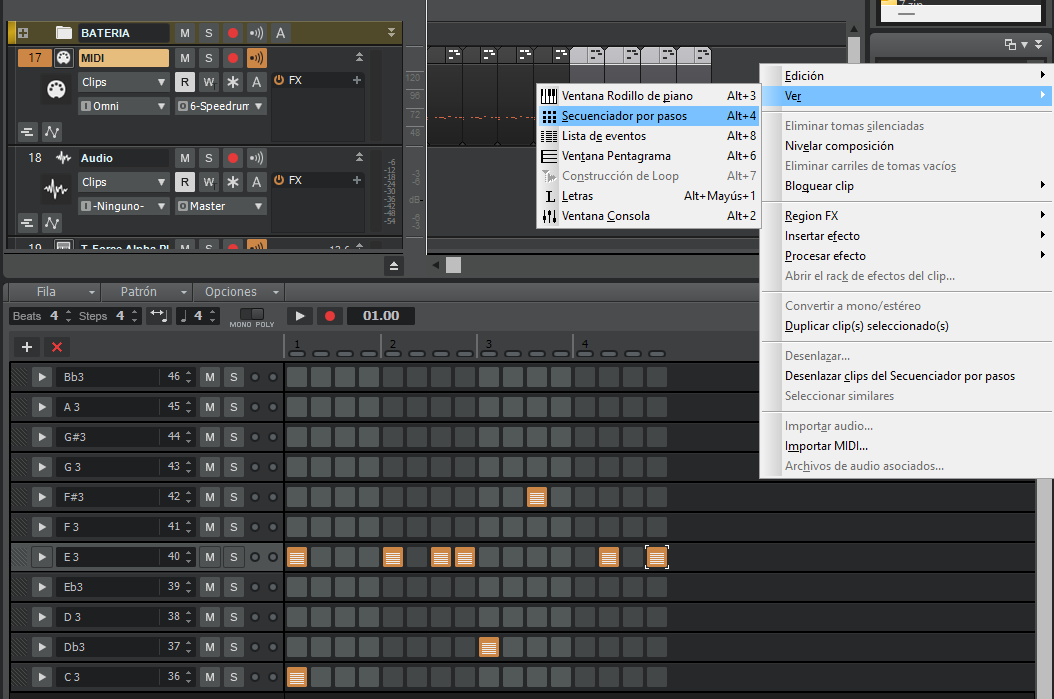Arm record on Audio track 18
Viewport: 1054px width, 699px height.
coord(233,158)
